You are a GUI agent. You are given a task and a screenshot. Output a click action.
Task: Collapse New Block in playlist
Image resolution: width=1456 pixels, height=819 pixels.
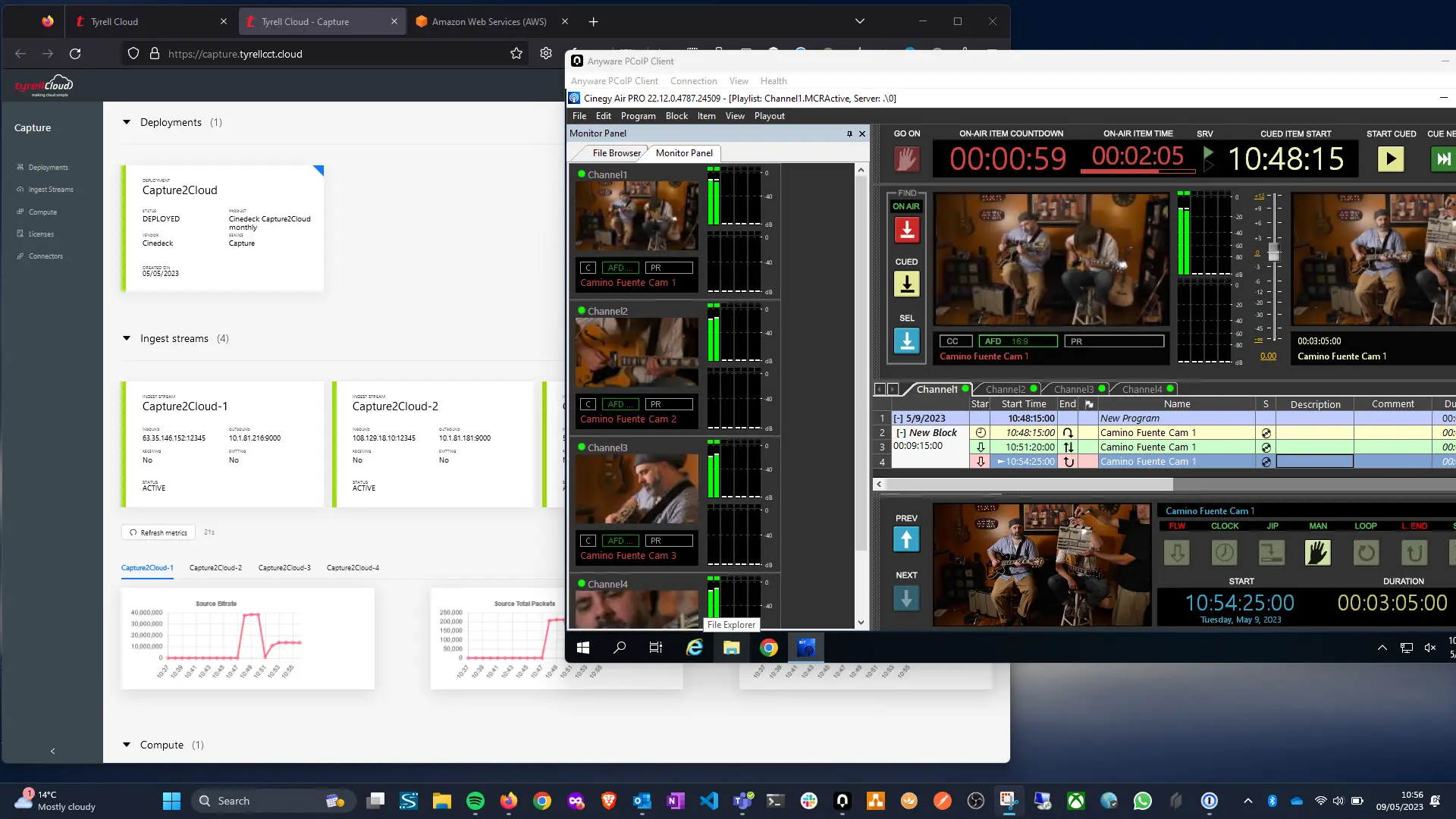coord(901,433)
